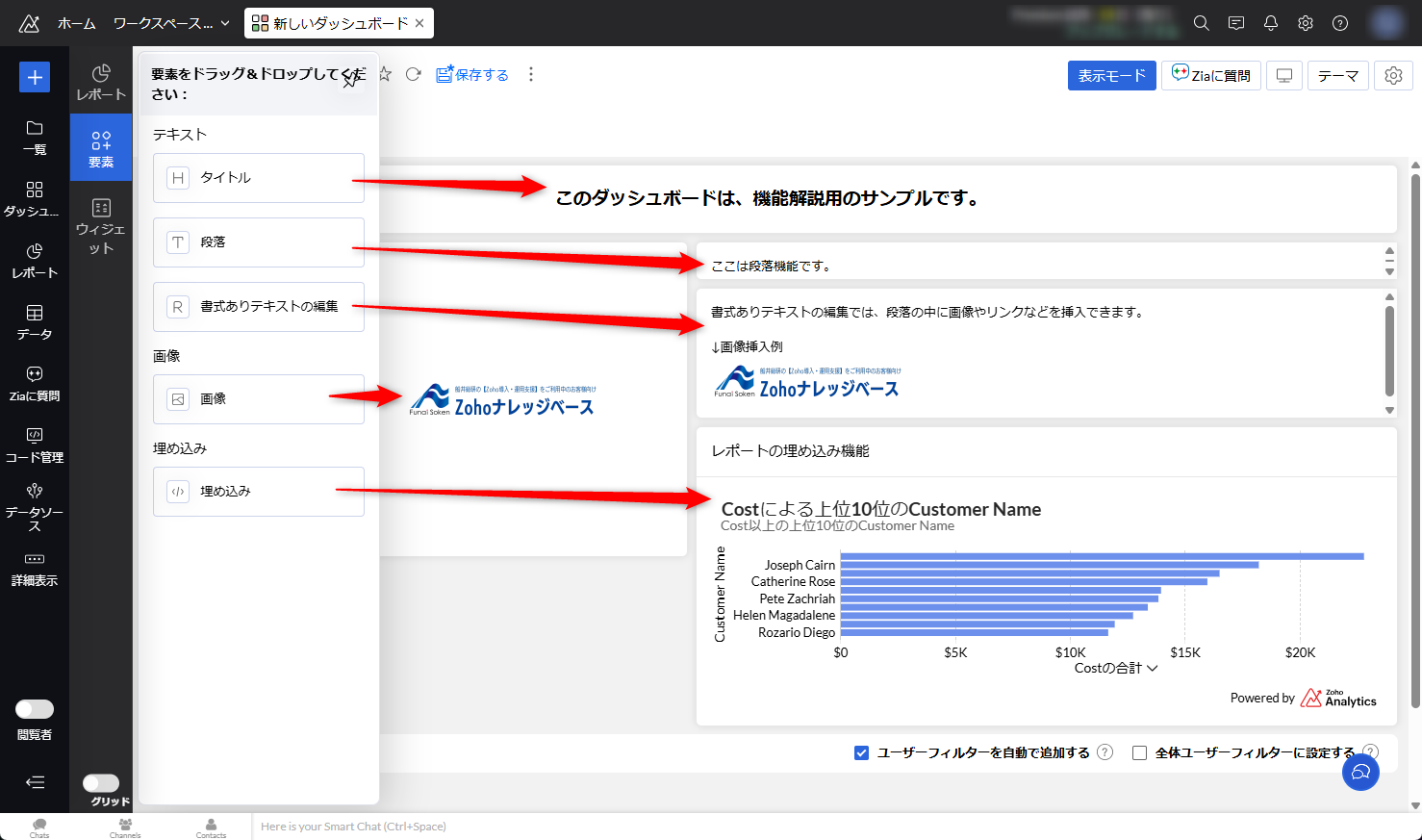The width and height of the screenshot is (1422, 840).
Task: Click the monitor preview icon
Action: 1283,76
